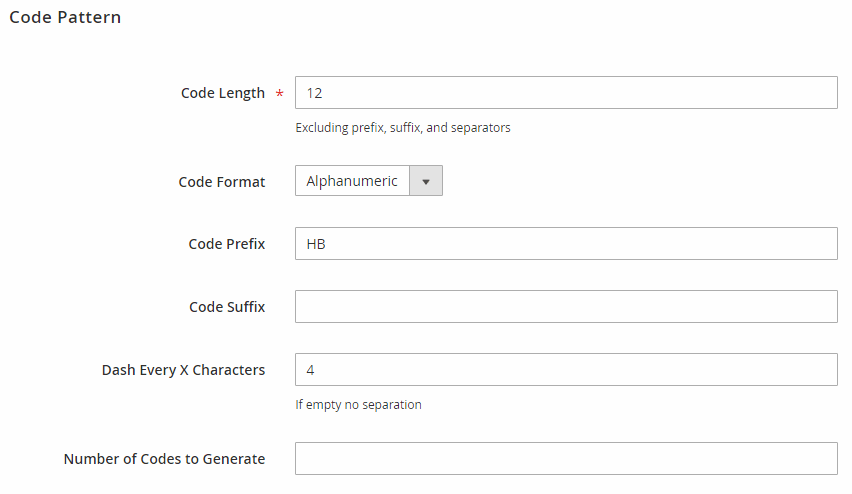The height and width of the screenshot is (494, 852).
Task: Click the Code Pattern section heading
Action: 65,17
